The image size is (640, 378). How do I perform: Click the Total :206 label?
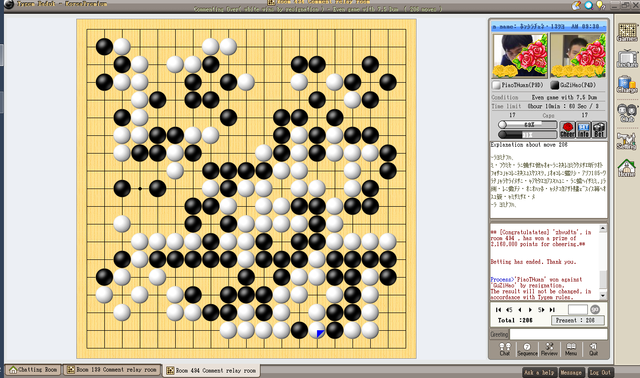[x=515, y=320]
